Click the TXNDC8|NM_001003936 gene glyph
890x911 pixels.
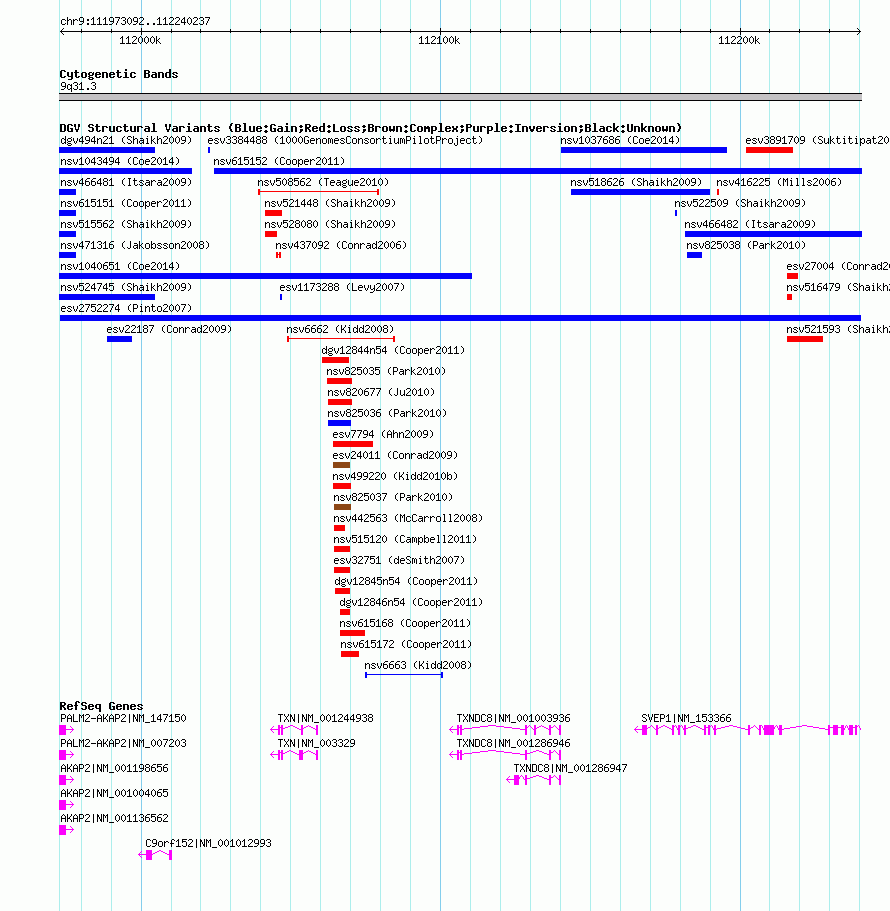(x=505, y=730)
